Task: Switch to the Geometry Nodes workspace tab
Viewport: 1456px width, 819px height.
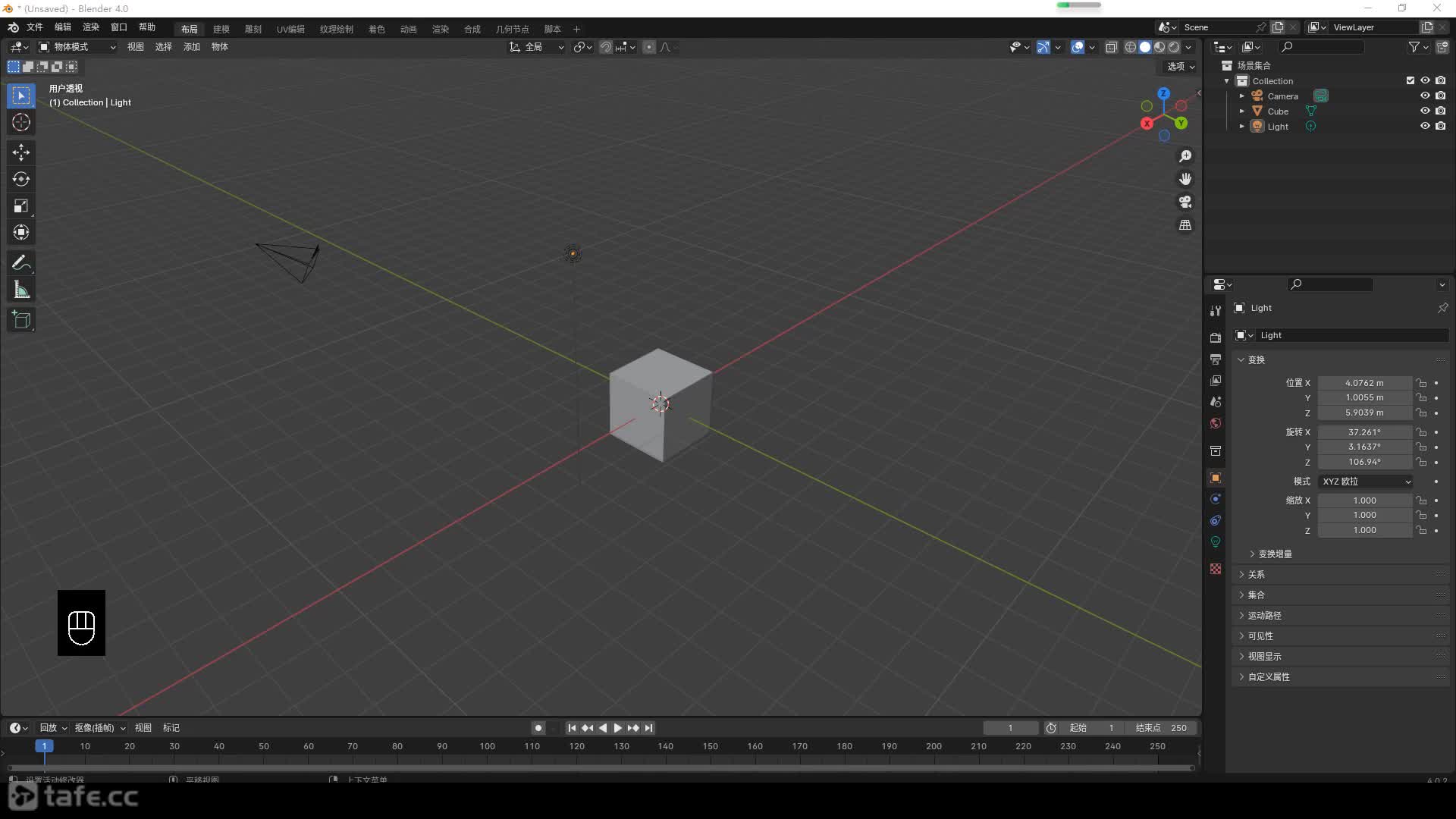Action: coord(513,29)
